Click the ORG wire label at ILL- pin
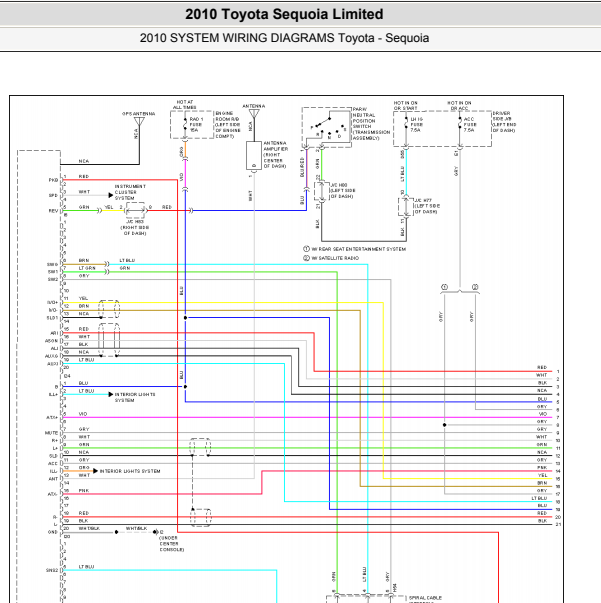 point(84,468)
